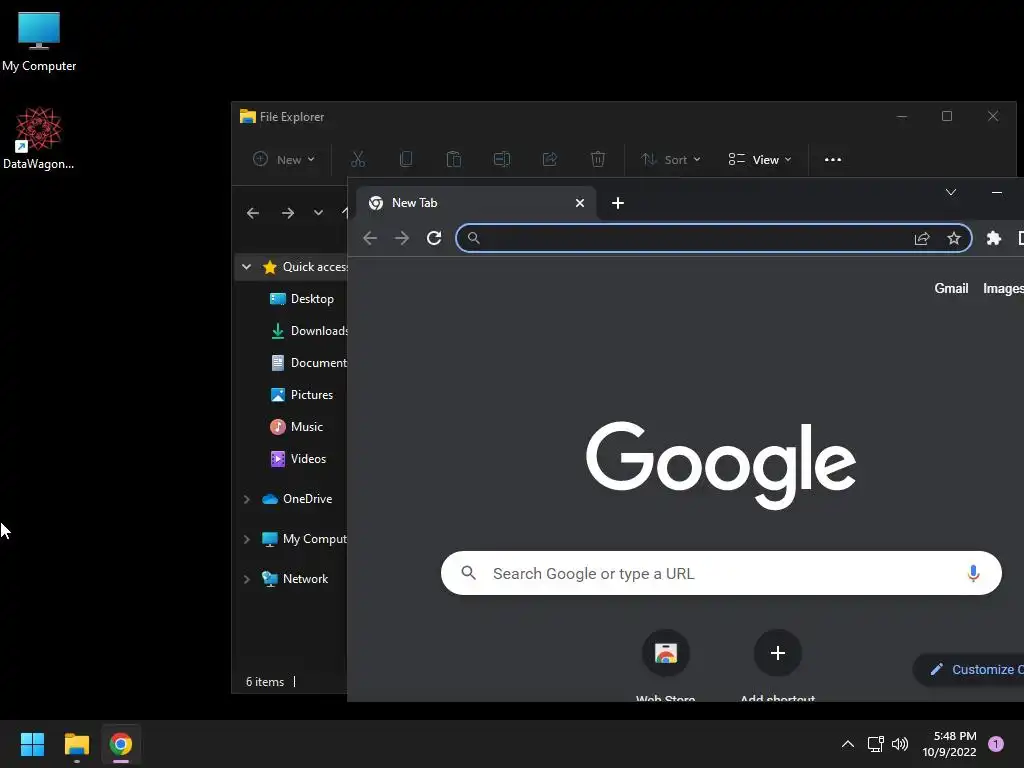Click the Search Google or type a URL box
This screenshot has width=1024, height=768.
point(721,573)
